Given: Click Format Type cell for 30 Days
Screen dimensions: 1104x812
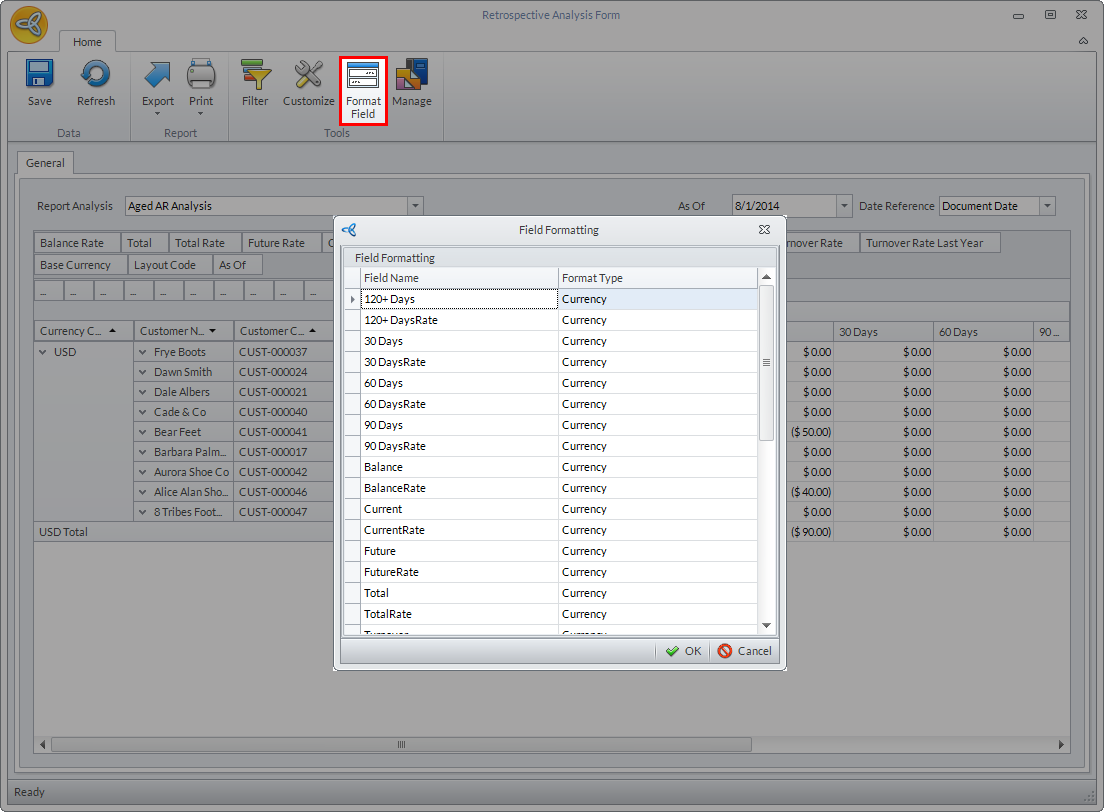Looking at the screenshot, I should (x=657, y=341).
